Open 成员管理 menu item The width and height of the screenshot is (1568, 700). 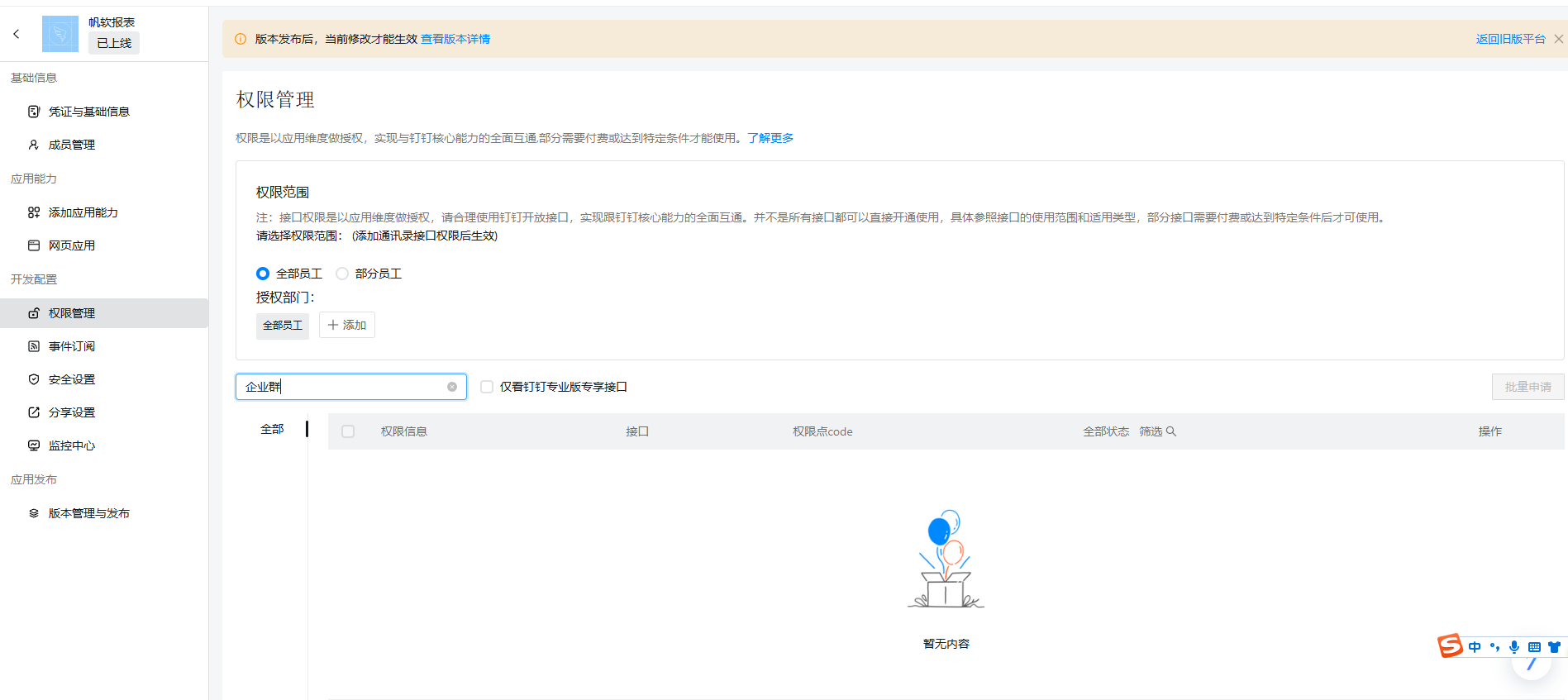104,145
